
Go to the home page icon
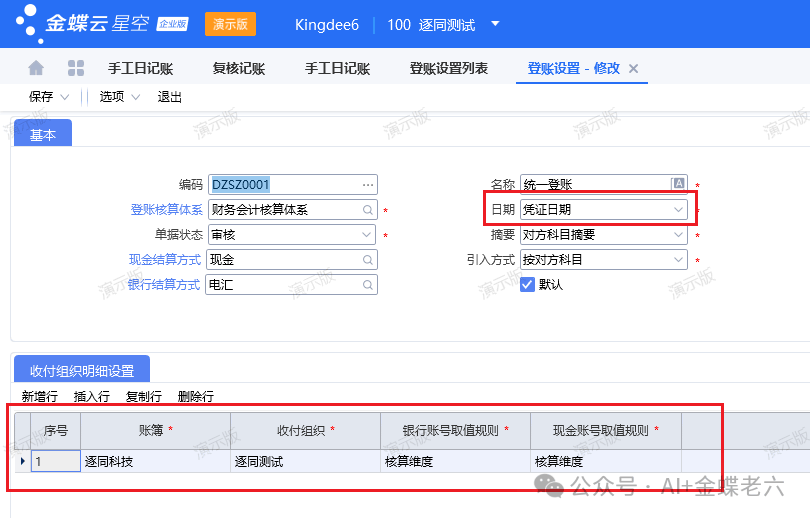tap(36, 68)
